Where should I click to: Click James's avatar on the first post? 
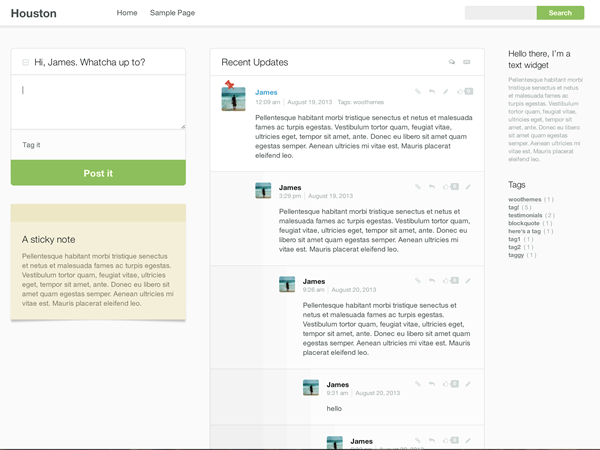(x=233, y=98)
